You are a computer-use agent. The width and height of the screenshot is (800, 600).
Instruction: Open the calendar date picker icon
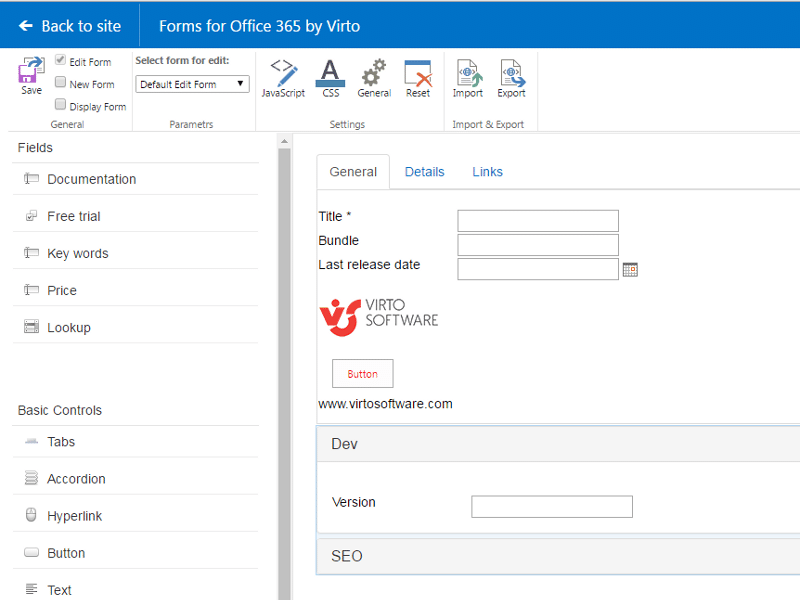point(630,269)
